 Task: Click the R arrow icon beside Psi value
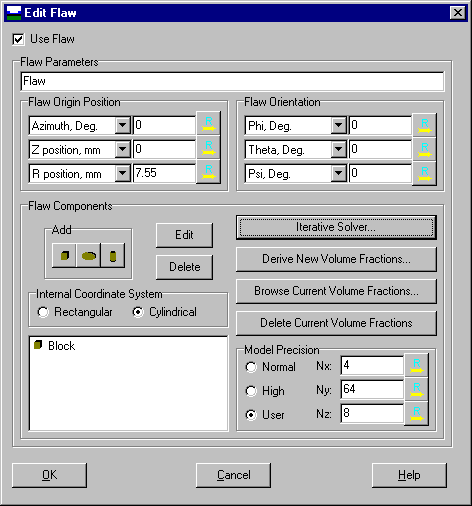pyautogui.click(x=424, y=173)
